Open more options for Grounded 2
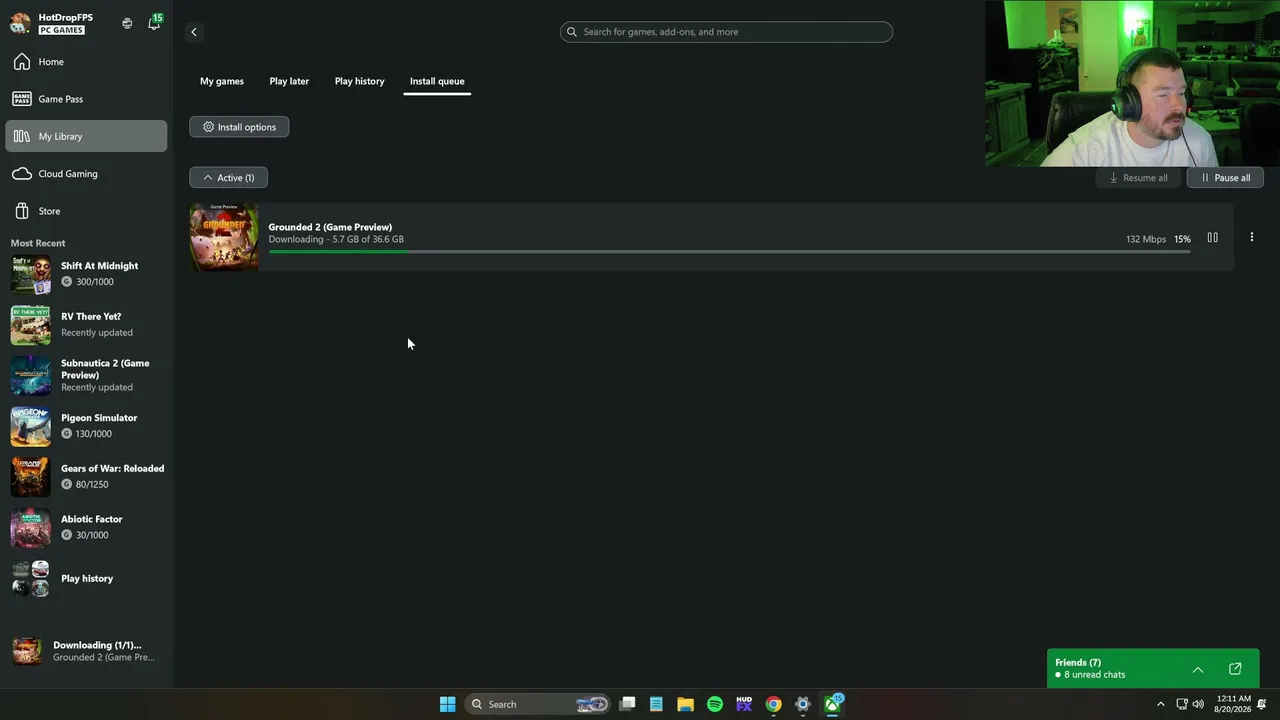 (x=1251, y=238)
